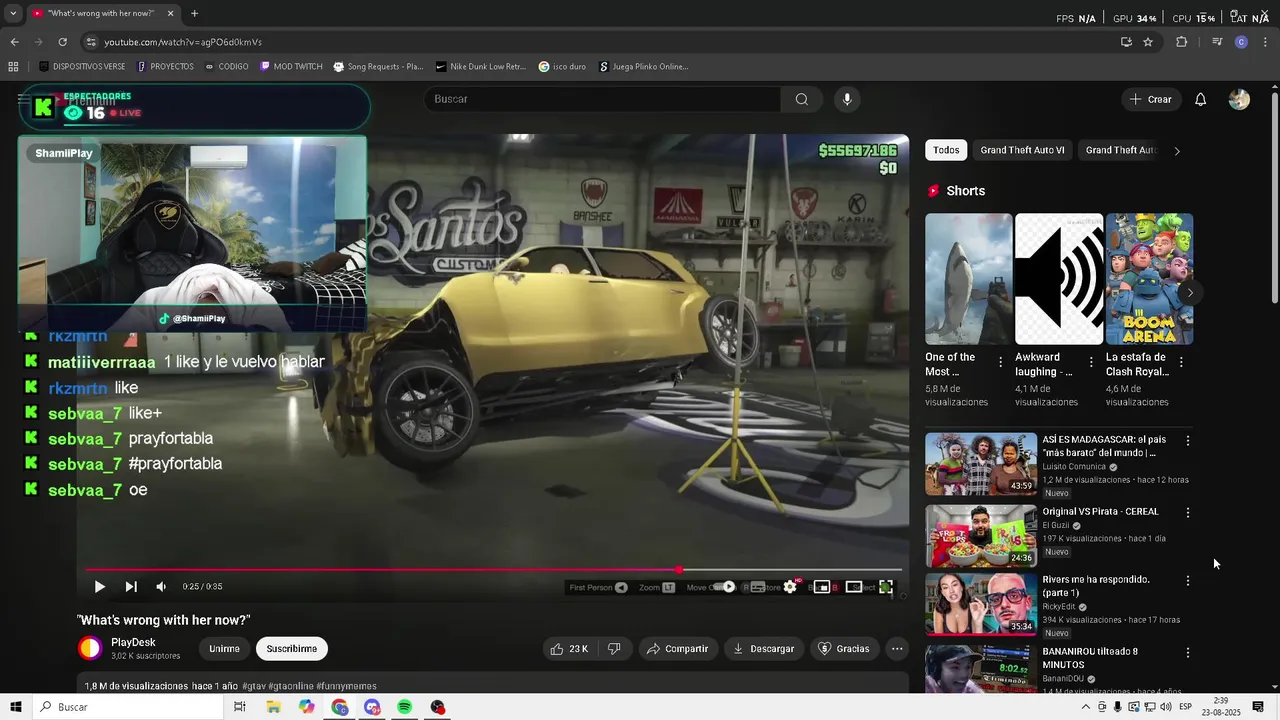Open shark short thumbnail

968,279
